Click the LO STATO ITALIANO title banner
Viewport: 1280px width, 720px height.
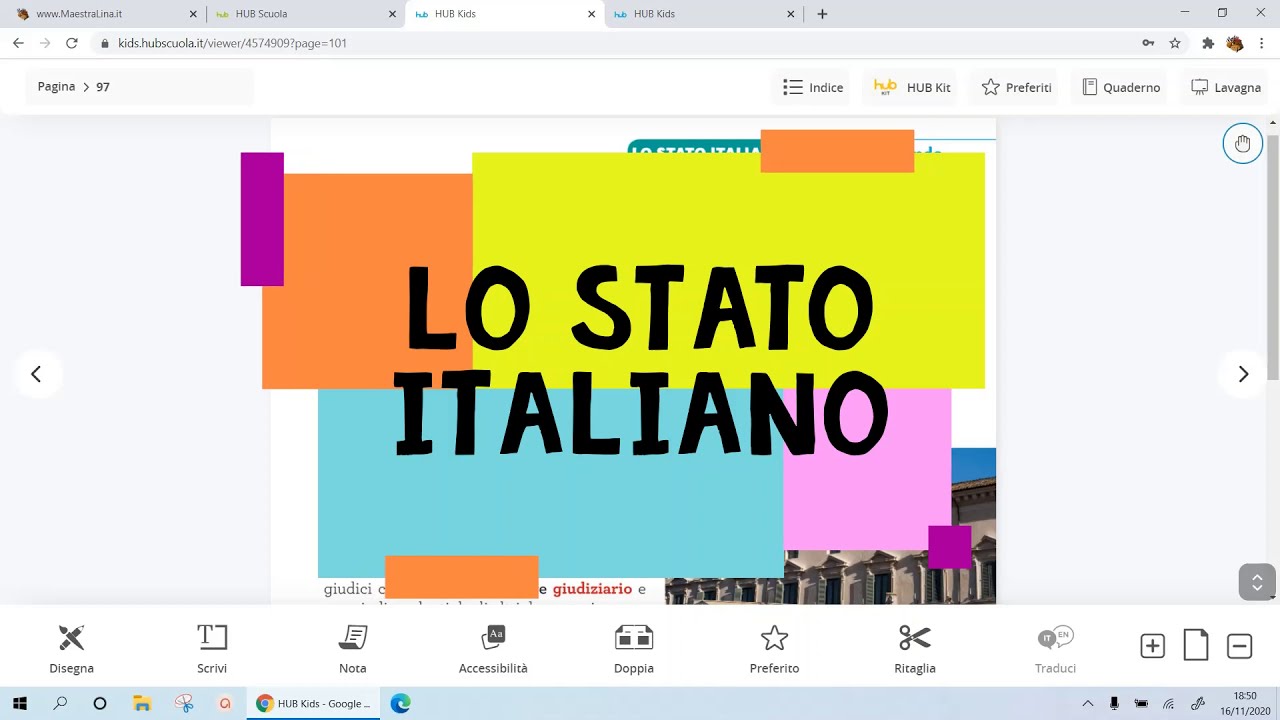coord(641,360)
